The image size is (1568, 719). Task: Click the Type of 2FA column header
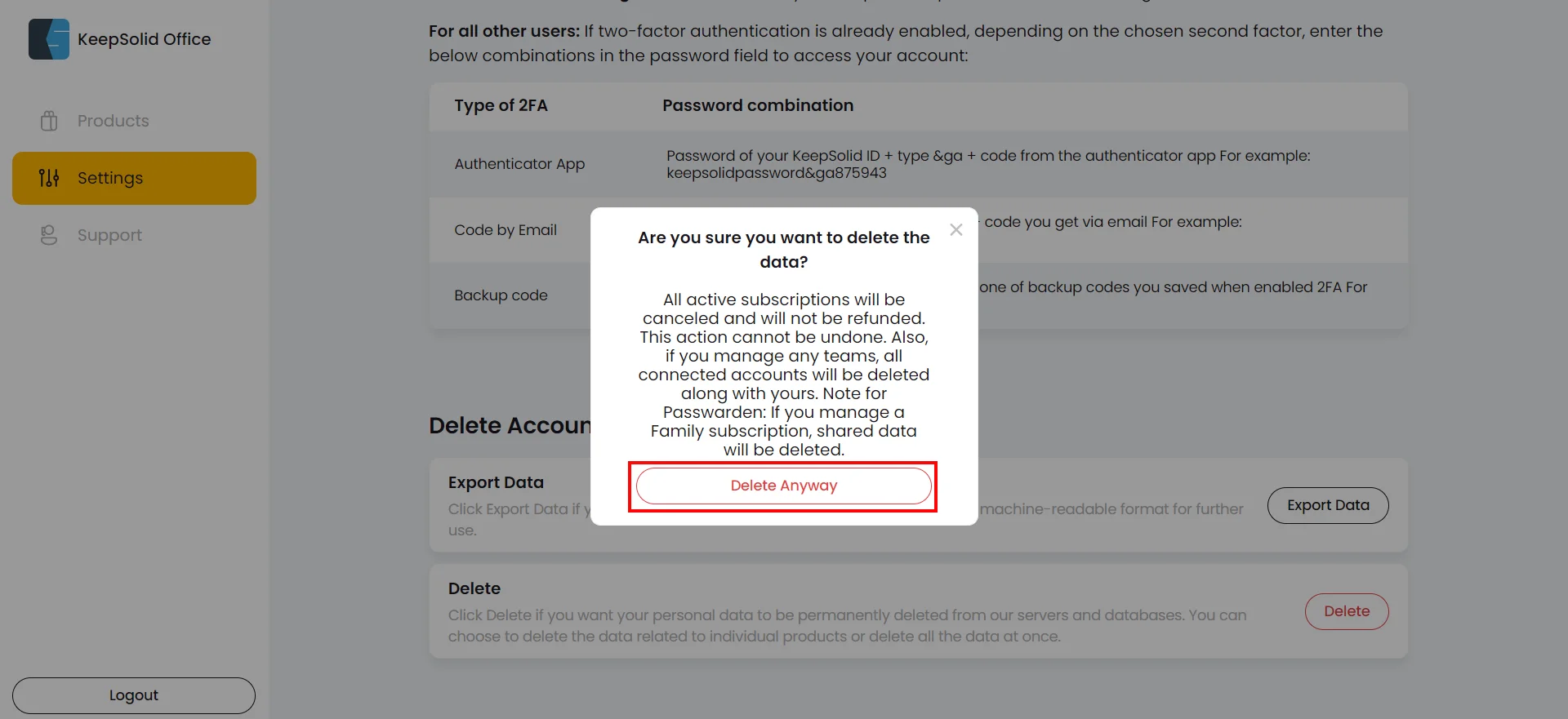click(501, 105)
